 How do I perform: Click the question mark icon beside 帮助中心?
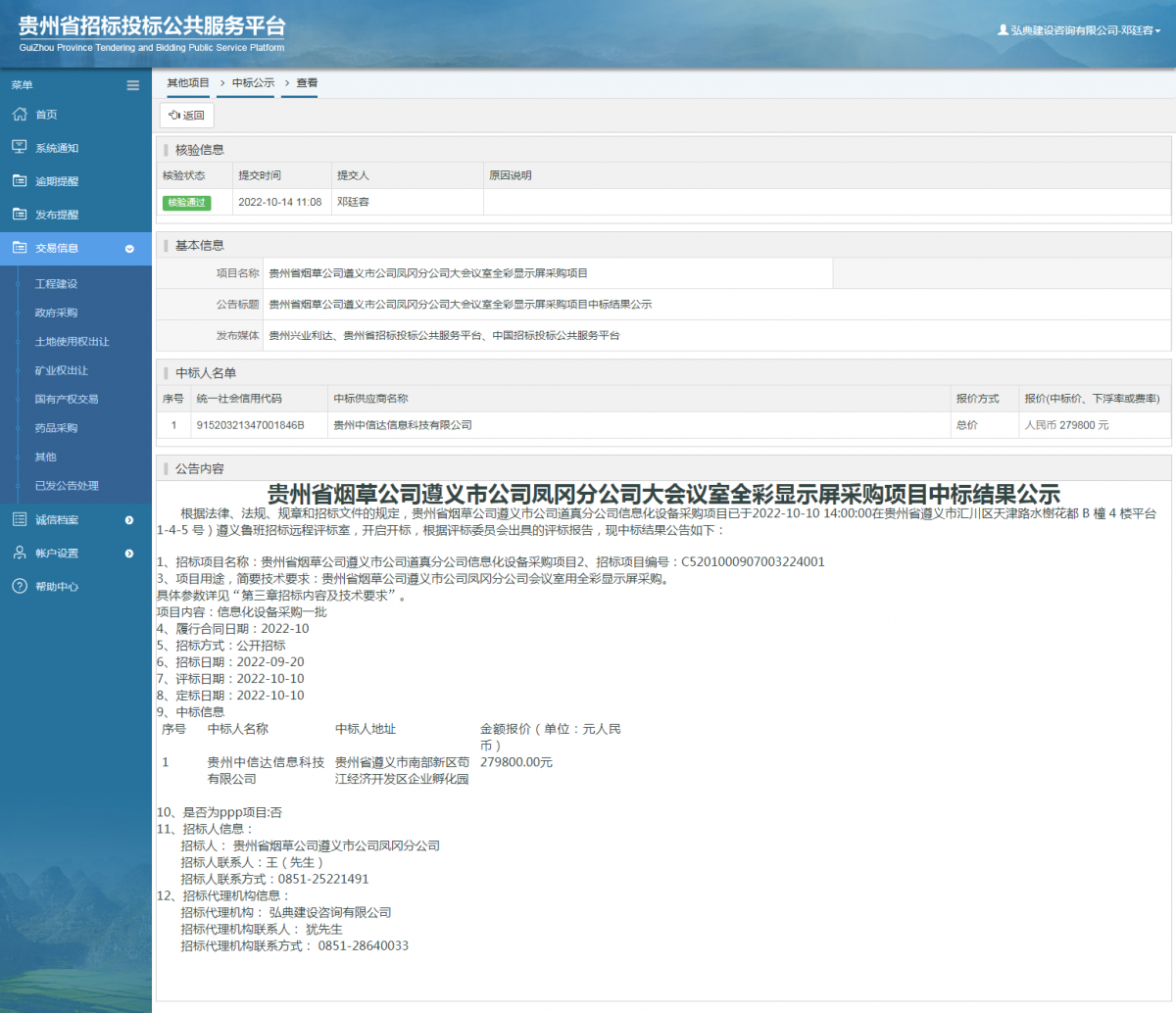[20, 586]
